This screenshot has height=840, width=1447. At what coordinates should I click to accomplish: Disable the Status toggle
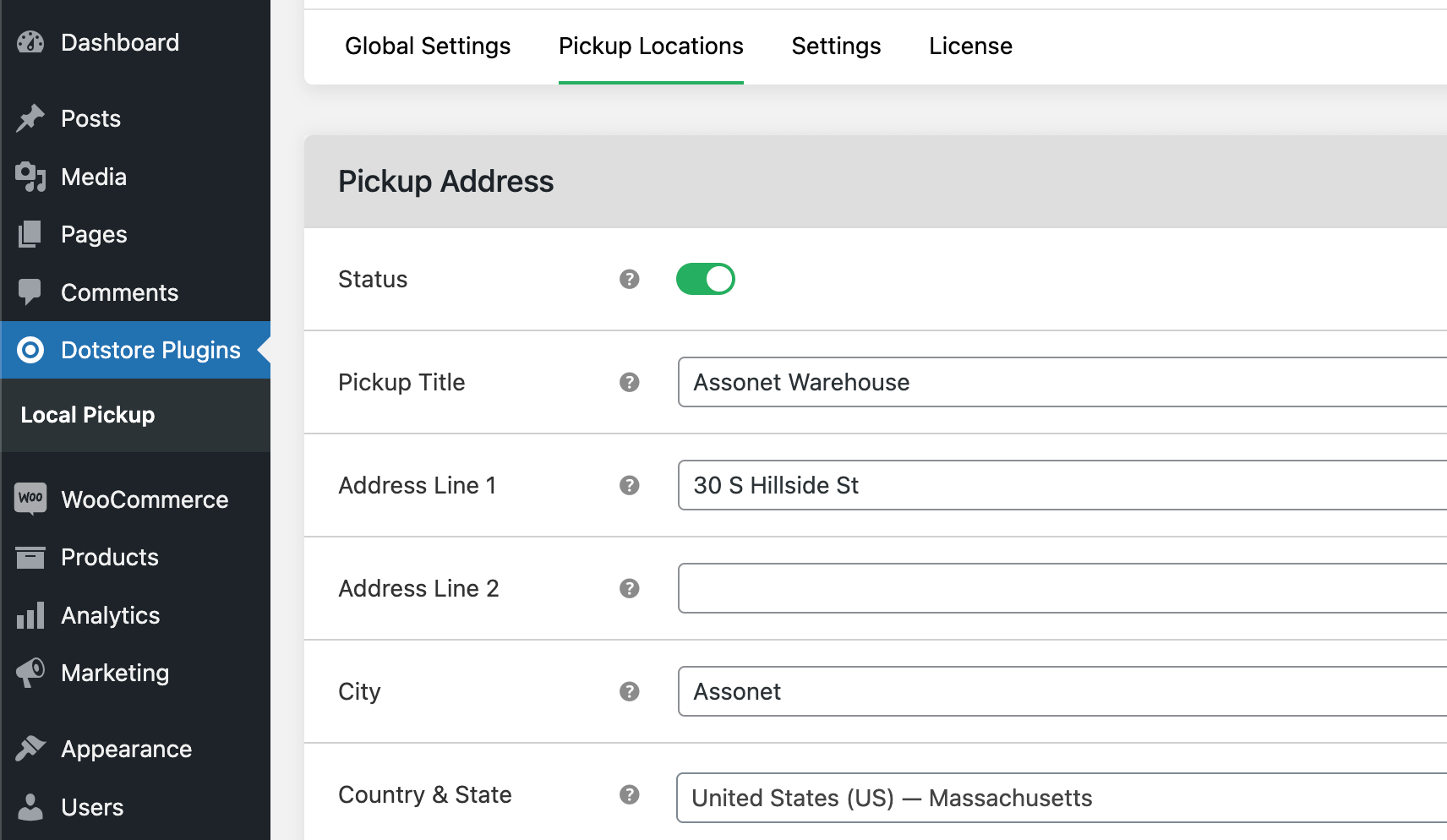coord(706,279)
